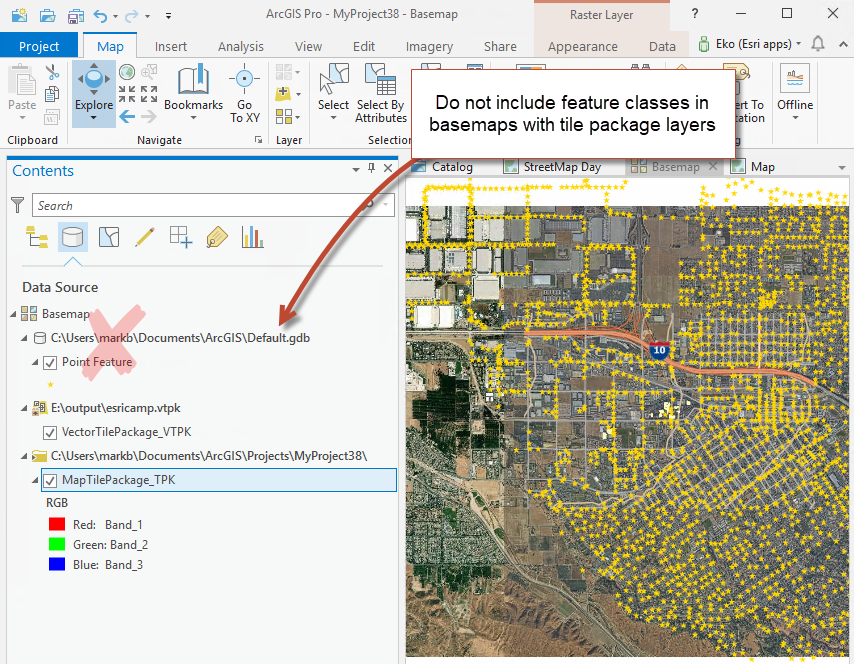
Task: Uncheck the MapTilePackage_TPK layer checkbox
Action: click(50, 481)
